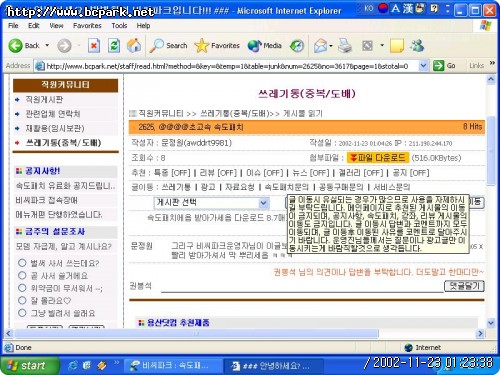Click the Forward arrow icon
The height and width of the screenshot is (375, 500).
click(64, 46)
